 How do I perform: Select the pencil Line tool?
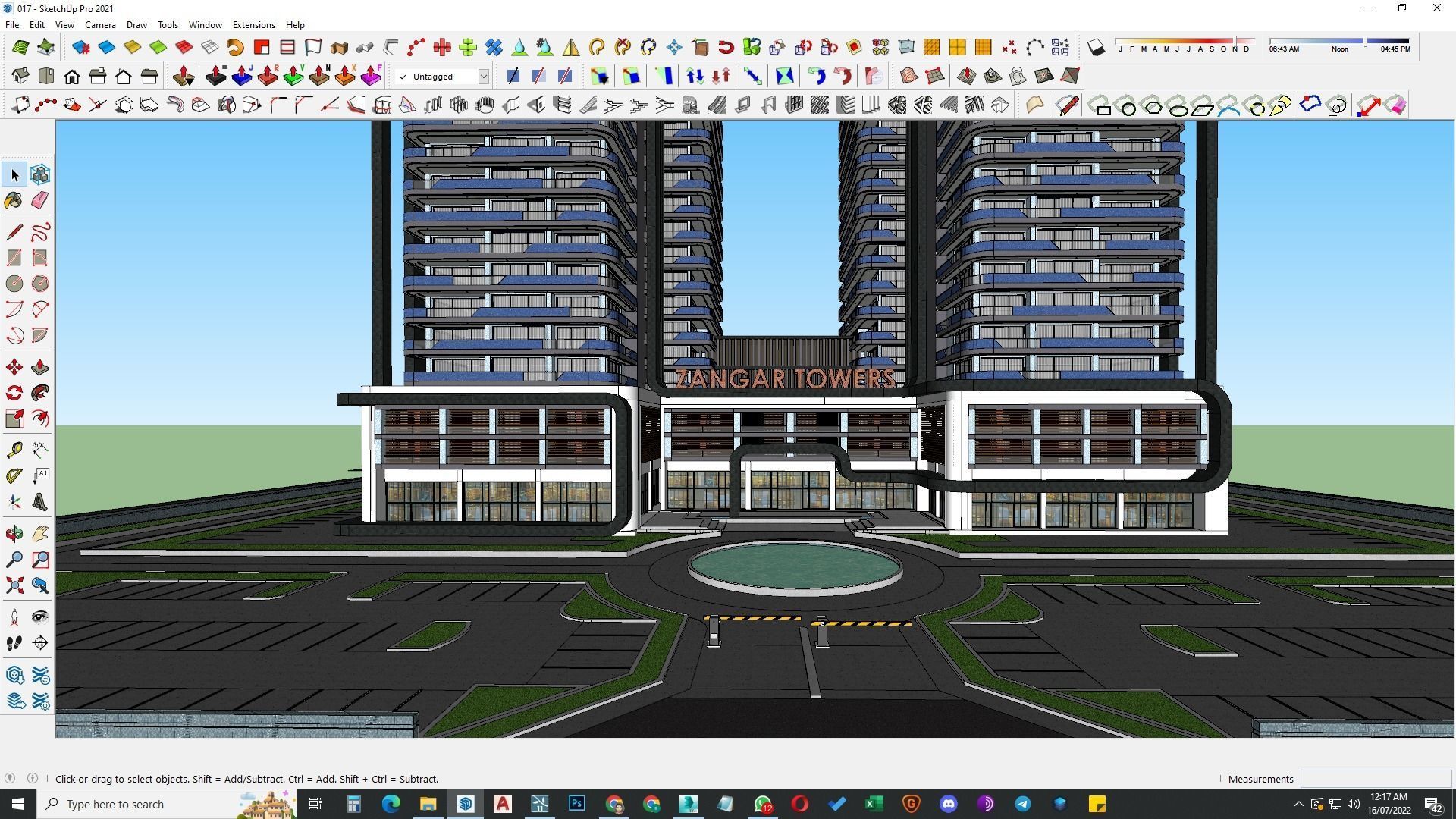tap(14, 232)
